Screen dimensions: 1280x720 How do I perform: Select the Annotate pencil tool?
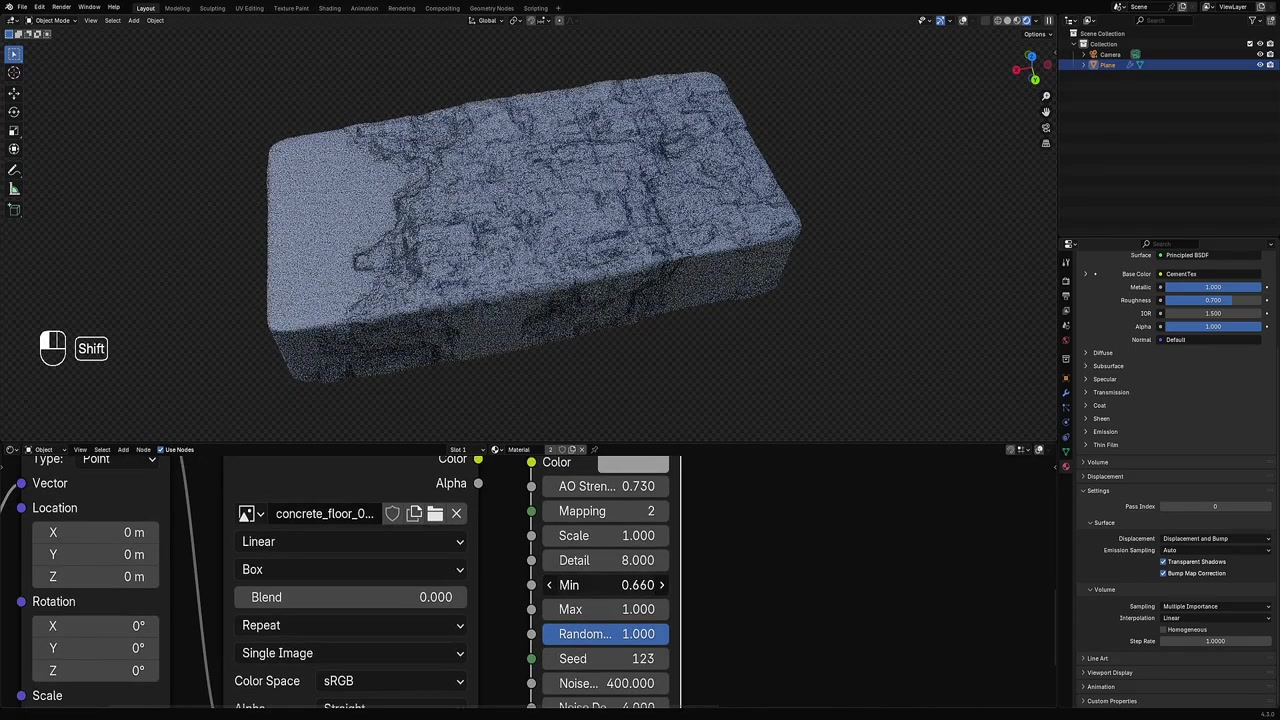[14, 170]
